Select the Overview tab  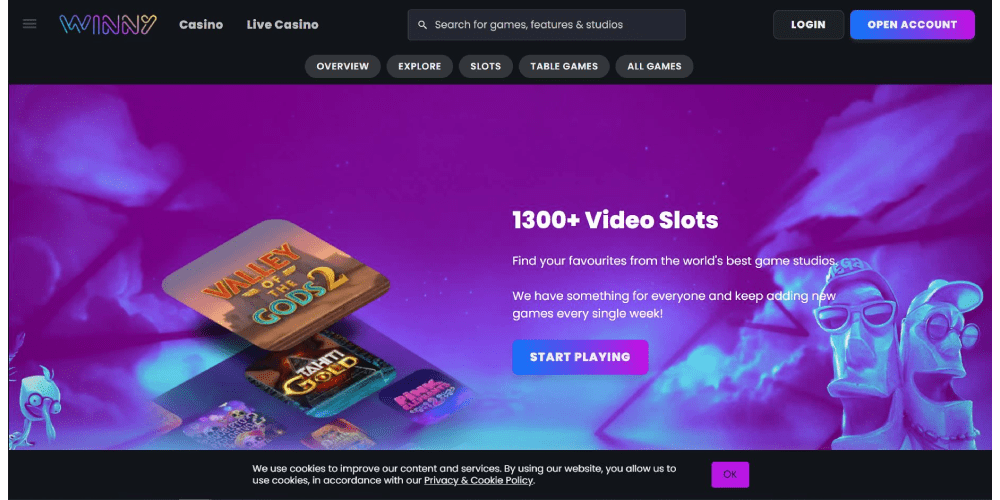[x=342, y=66]
